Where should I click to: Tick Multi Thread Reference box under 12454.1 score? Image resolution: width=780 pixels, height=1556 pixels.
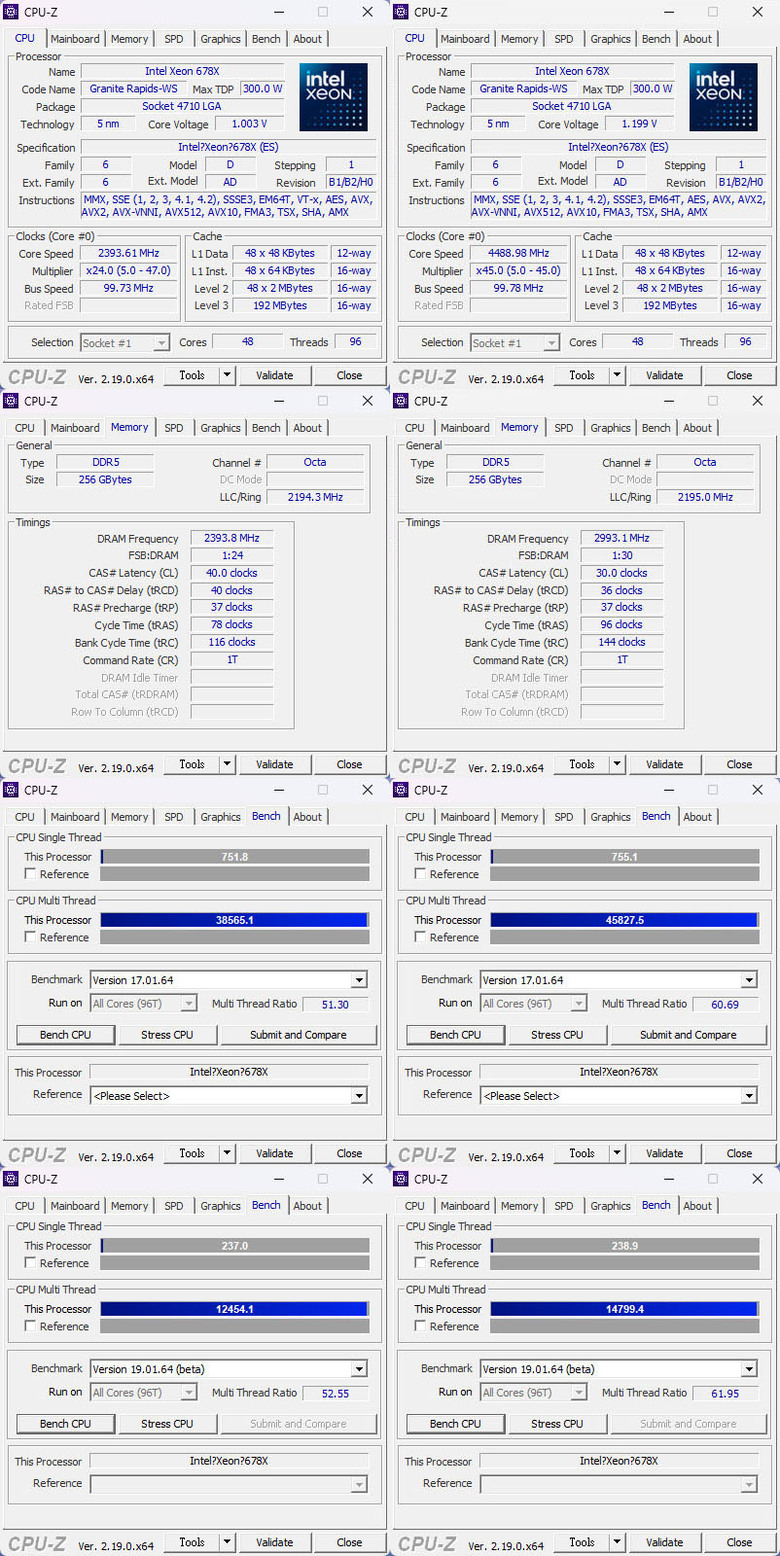click(x=30, y=1326)
